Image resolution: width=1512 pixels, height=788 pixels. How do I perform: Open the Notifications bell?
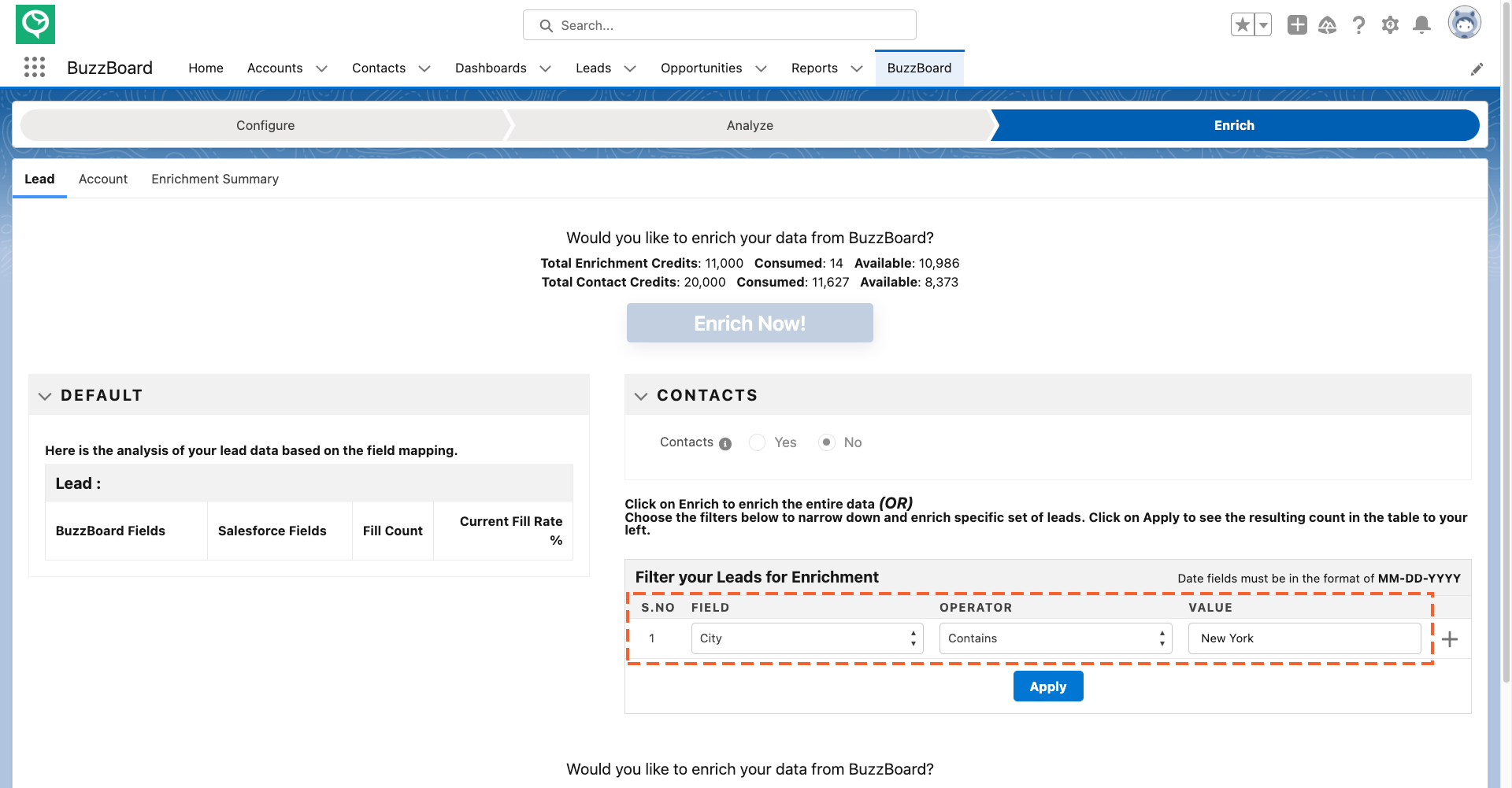(1421, 25)
